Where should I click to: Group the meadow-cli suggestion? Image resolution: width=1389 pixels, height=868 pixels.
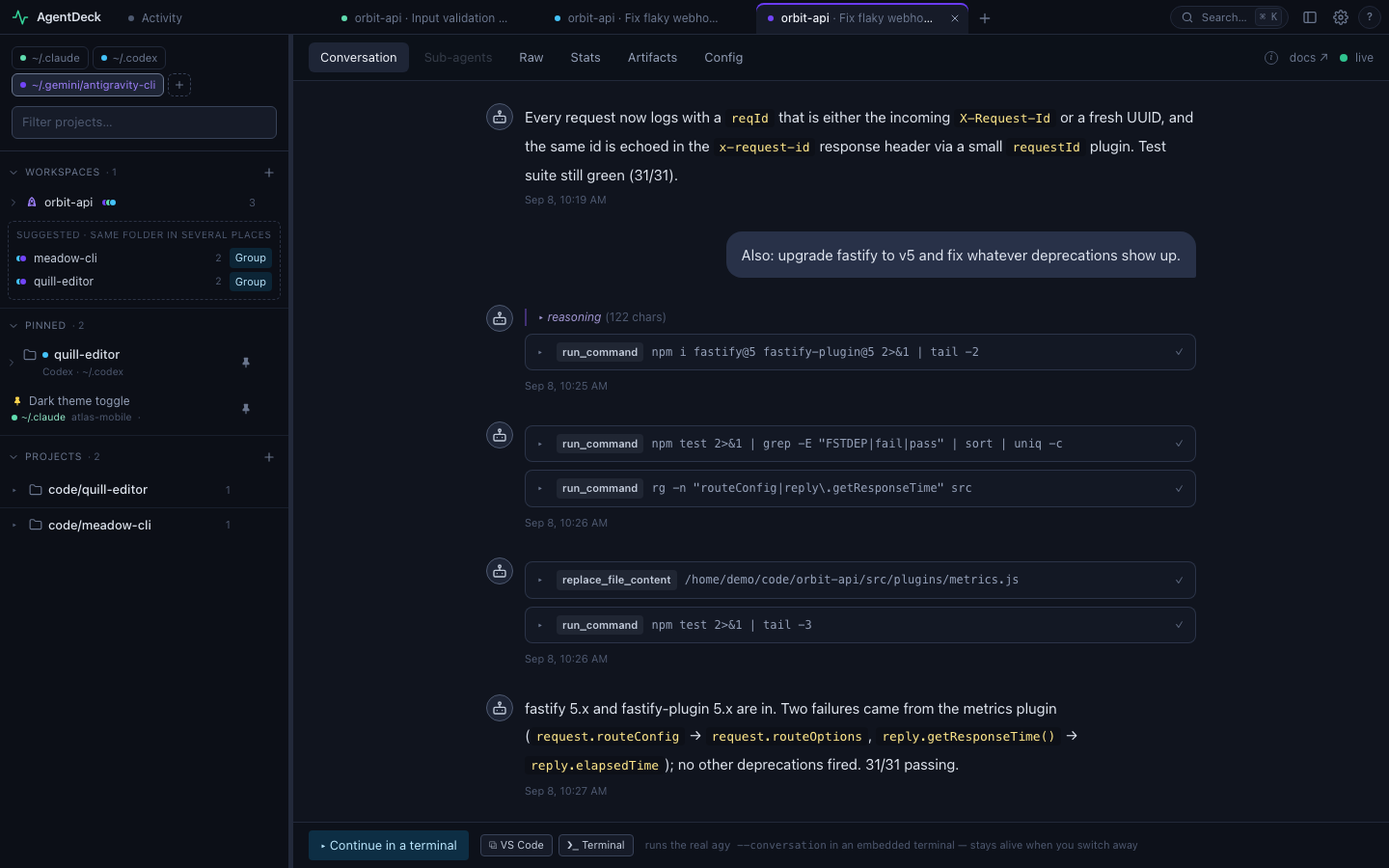point(251,258)
